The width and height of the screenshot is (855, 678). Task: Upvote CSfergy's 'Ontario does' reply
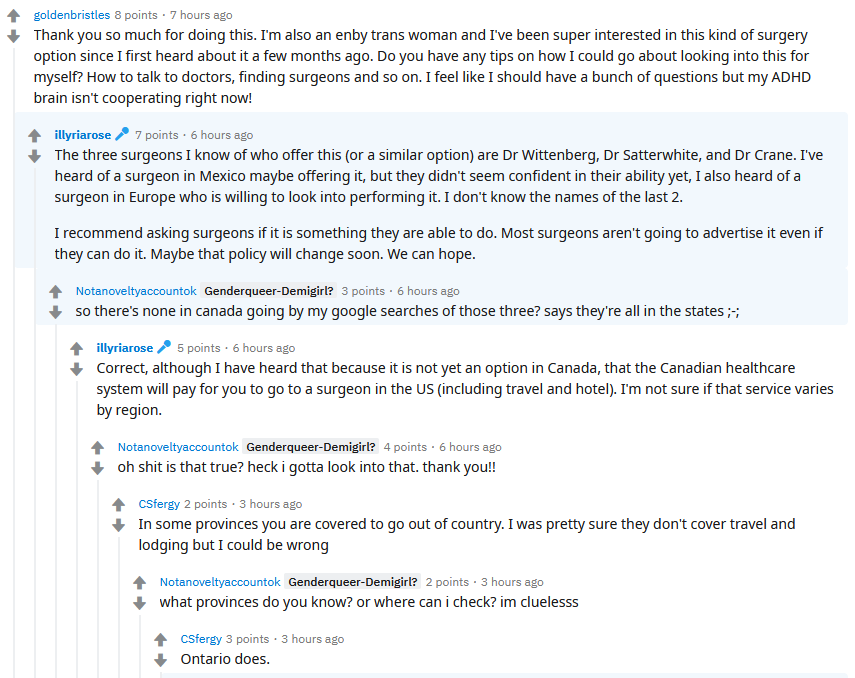161,640
